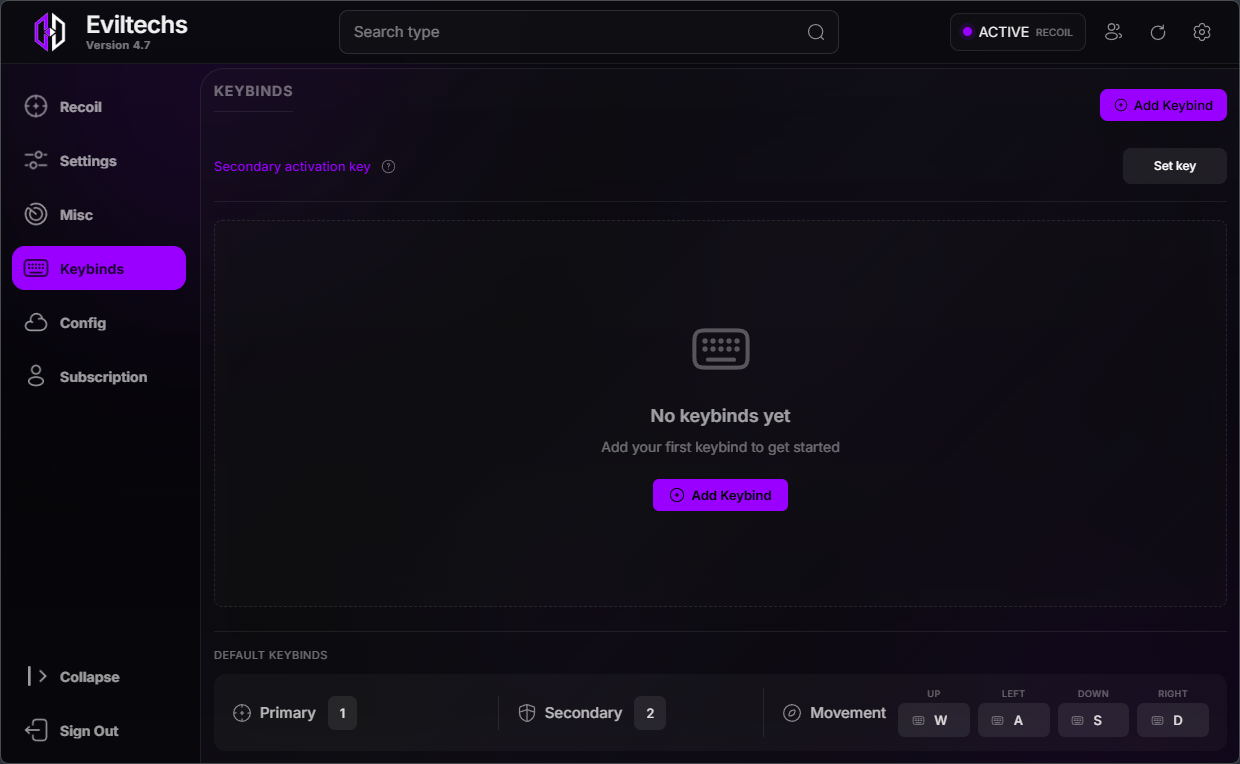
Task: Click the Primary keybind key 1
Action: 342,713
